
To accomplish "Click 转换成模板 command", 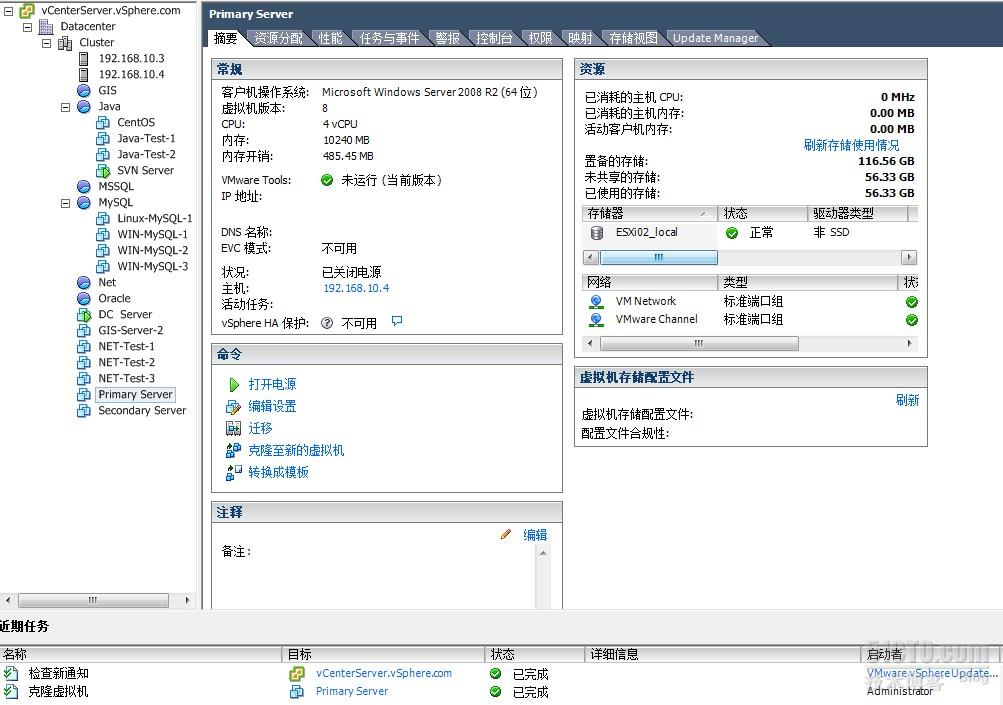I will pos(278,472).
